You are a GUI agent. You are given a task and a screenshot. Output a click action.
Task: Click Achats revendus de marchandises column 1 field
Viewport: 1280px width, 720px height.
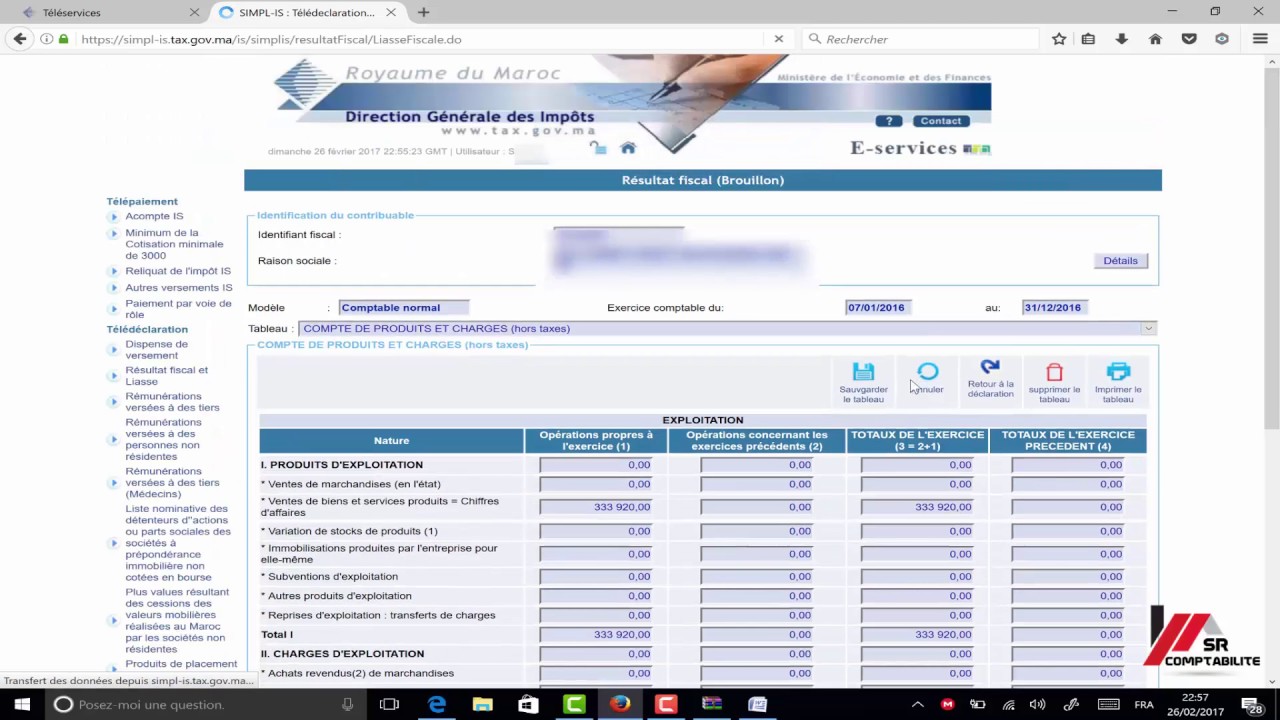coord(595,673)
